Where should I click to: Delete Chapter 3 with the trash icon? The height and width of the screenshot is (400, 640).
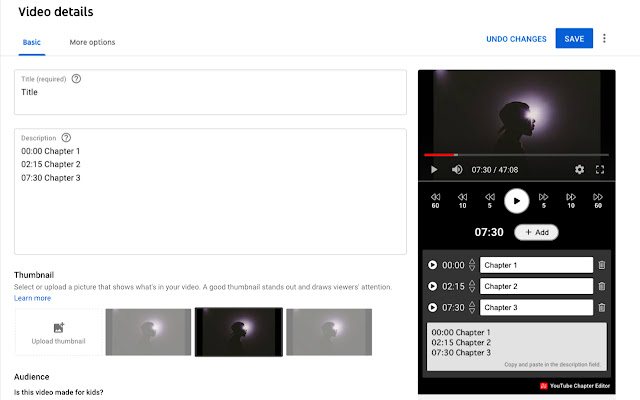pyautogui.click(x=602, y=307)
